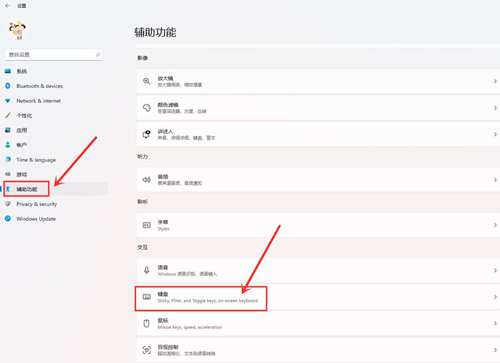
Task: Open the eye control icon
Action: coord(146,350)
